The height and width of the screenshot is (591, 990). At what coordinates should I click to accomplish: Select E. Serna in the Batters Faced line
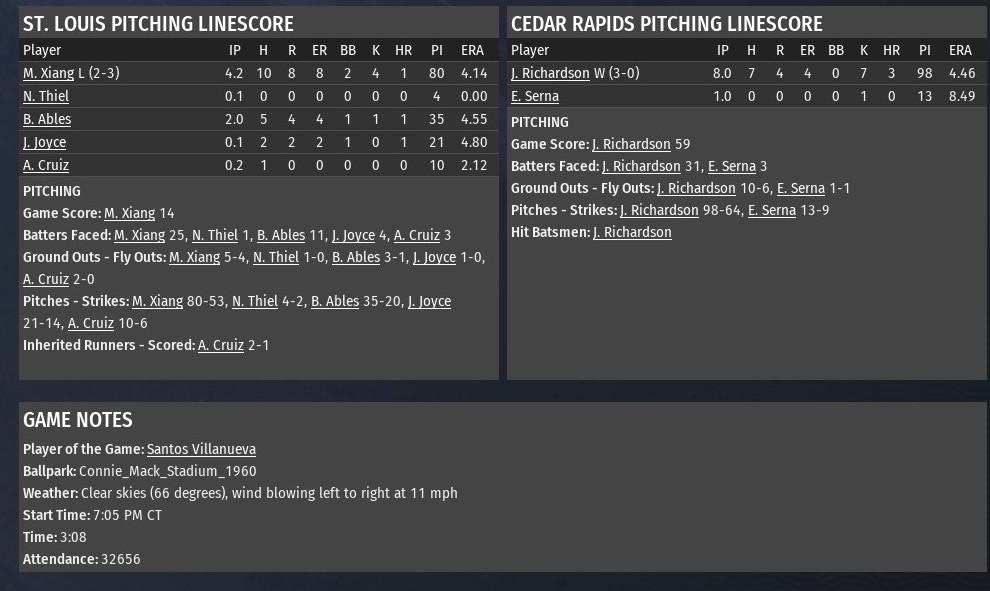(x=731, y=166)
